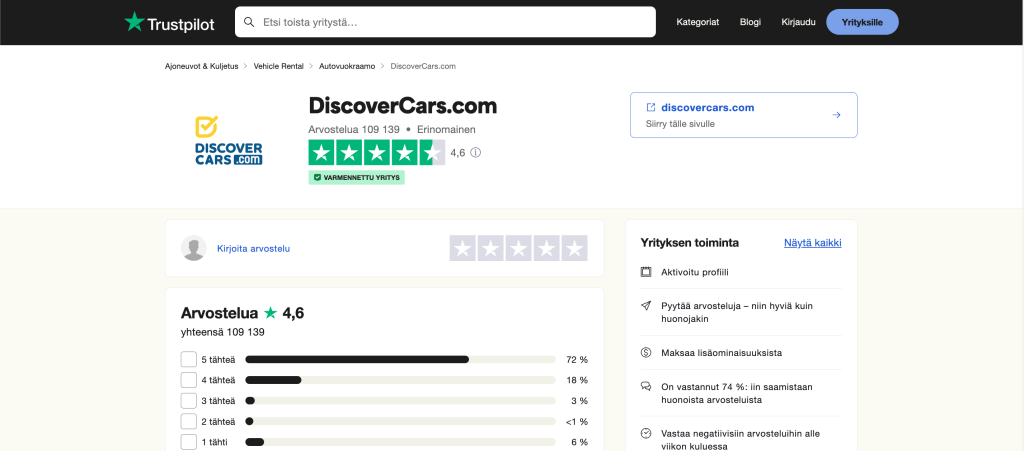Select the fourth empty rating star
This screenshot has width=1024, height=451.
547,248
